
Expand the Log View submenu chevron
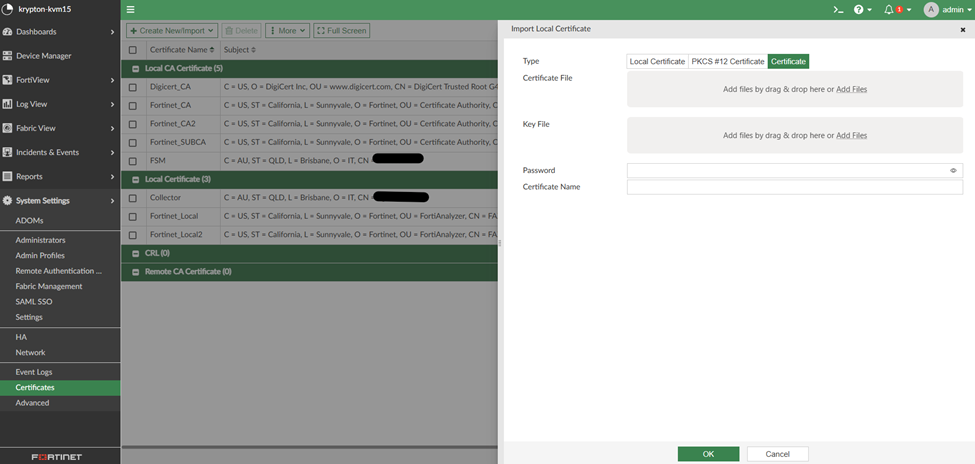113,104
